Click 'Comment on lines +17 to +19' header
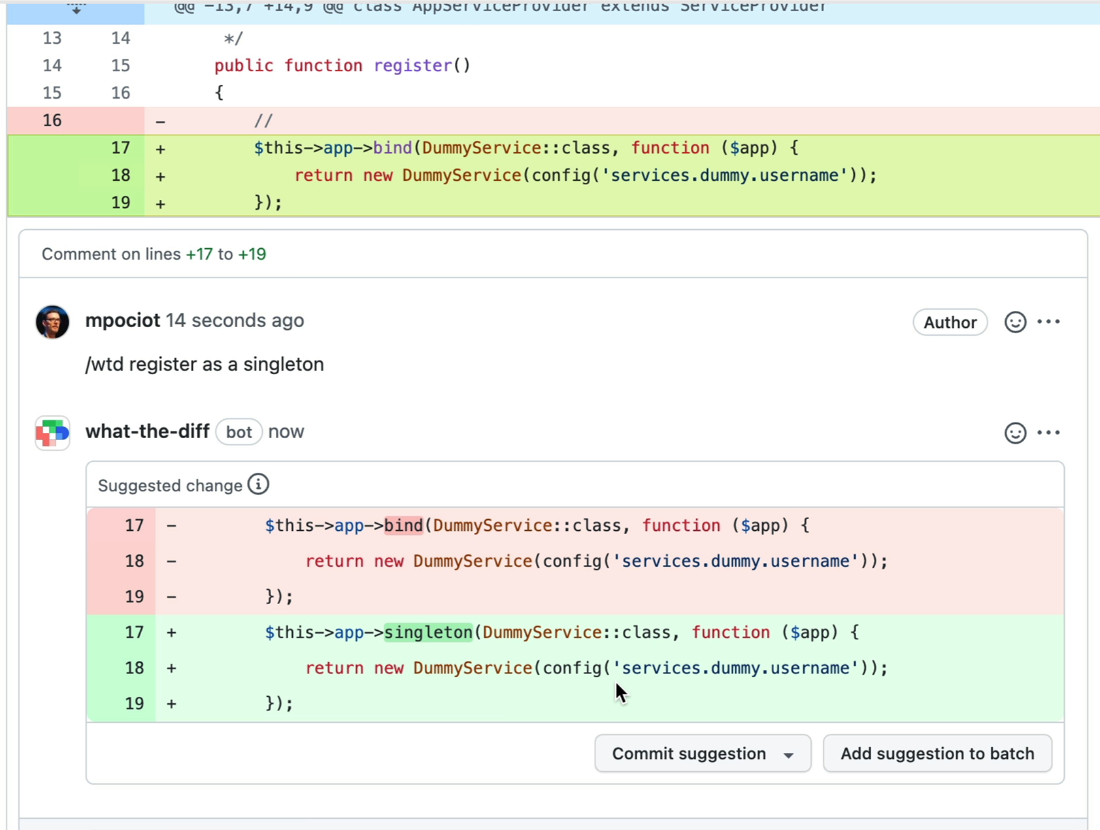This screenshot has width=1100, height=830. click(154, 254)
